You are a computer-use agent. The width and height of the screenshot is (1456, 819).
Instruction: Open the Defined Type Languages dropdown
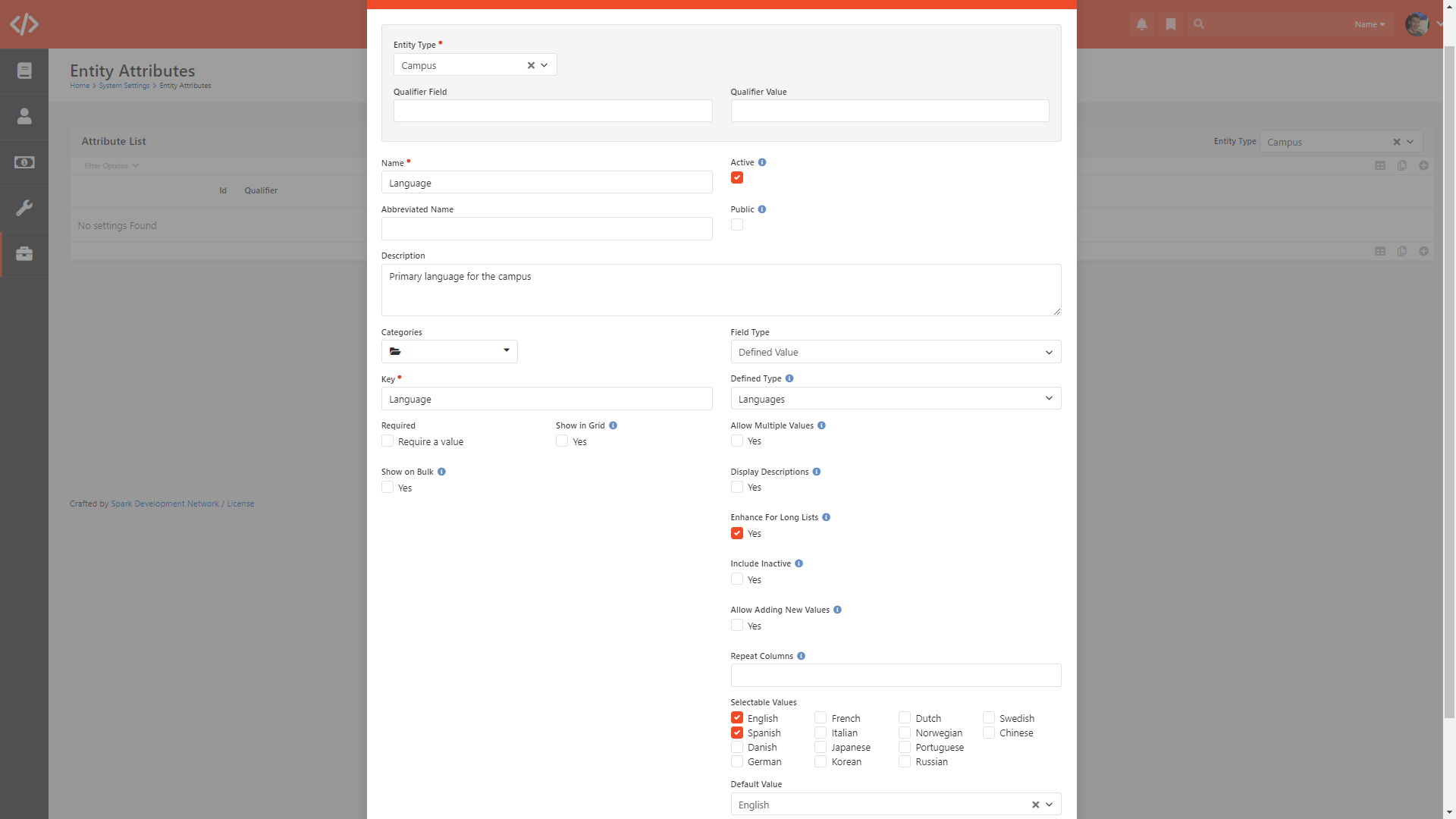(896, 399)
